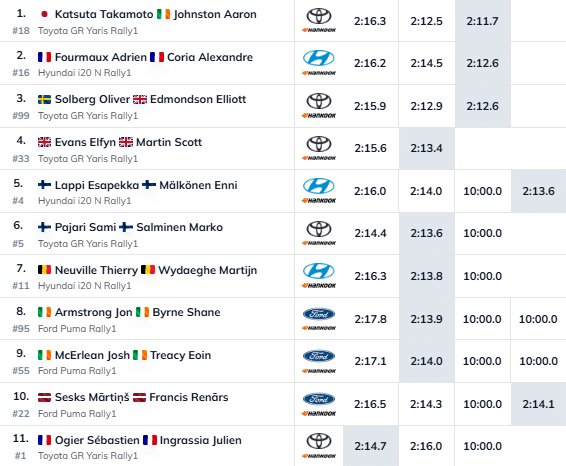Screen dimensions: 566x466
Task: Click the Sweden flag beside Solberg Oliver
Action: [x=44, y=100]
